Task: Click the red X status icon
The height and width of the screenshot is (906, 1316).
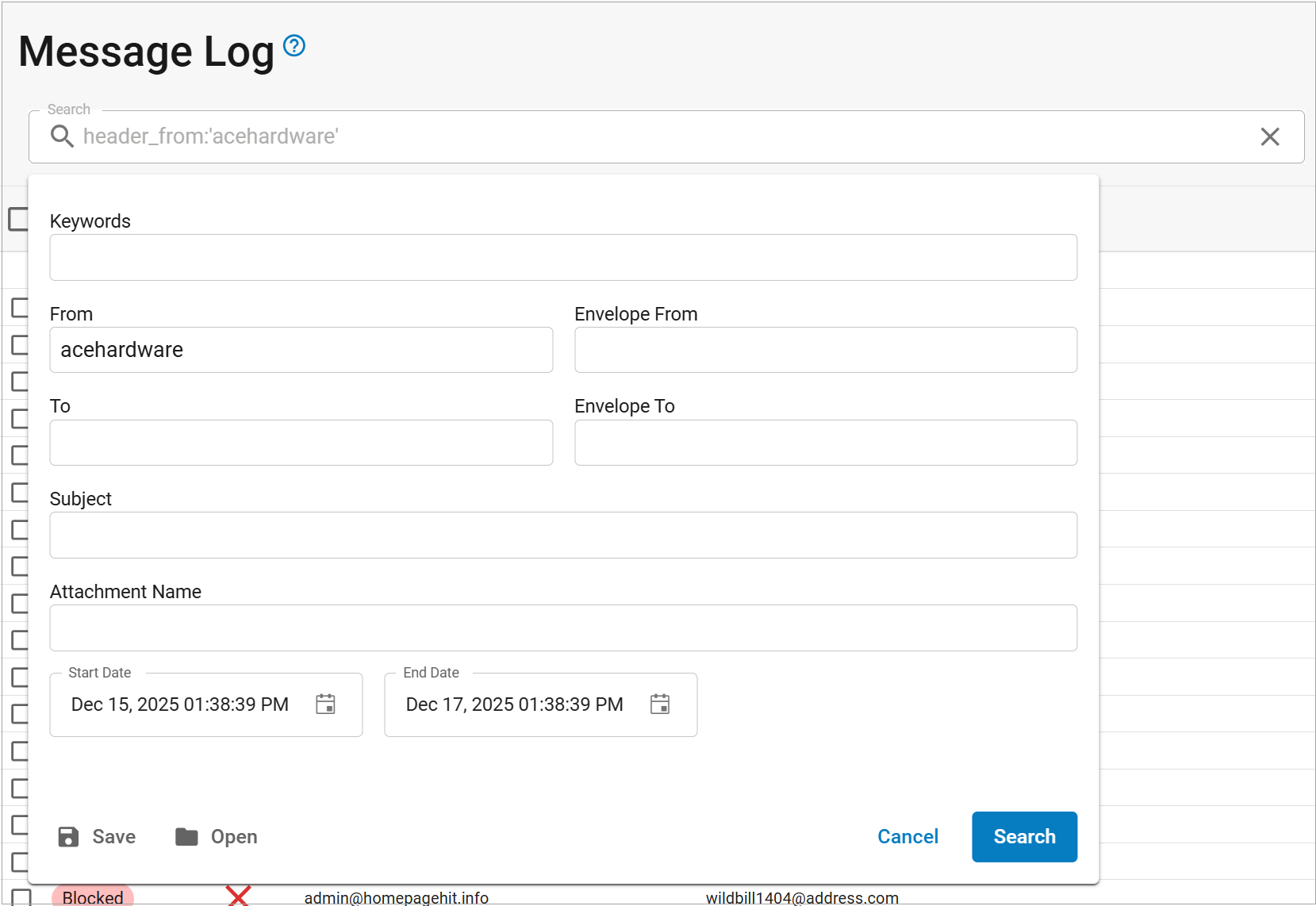Action: [238, 896]
